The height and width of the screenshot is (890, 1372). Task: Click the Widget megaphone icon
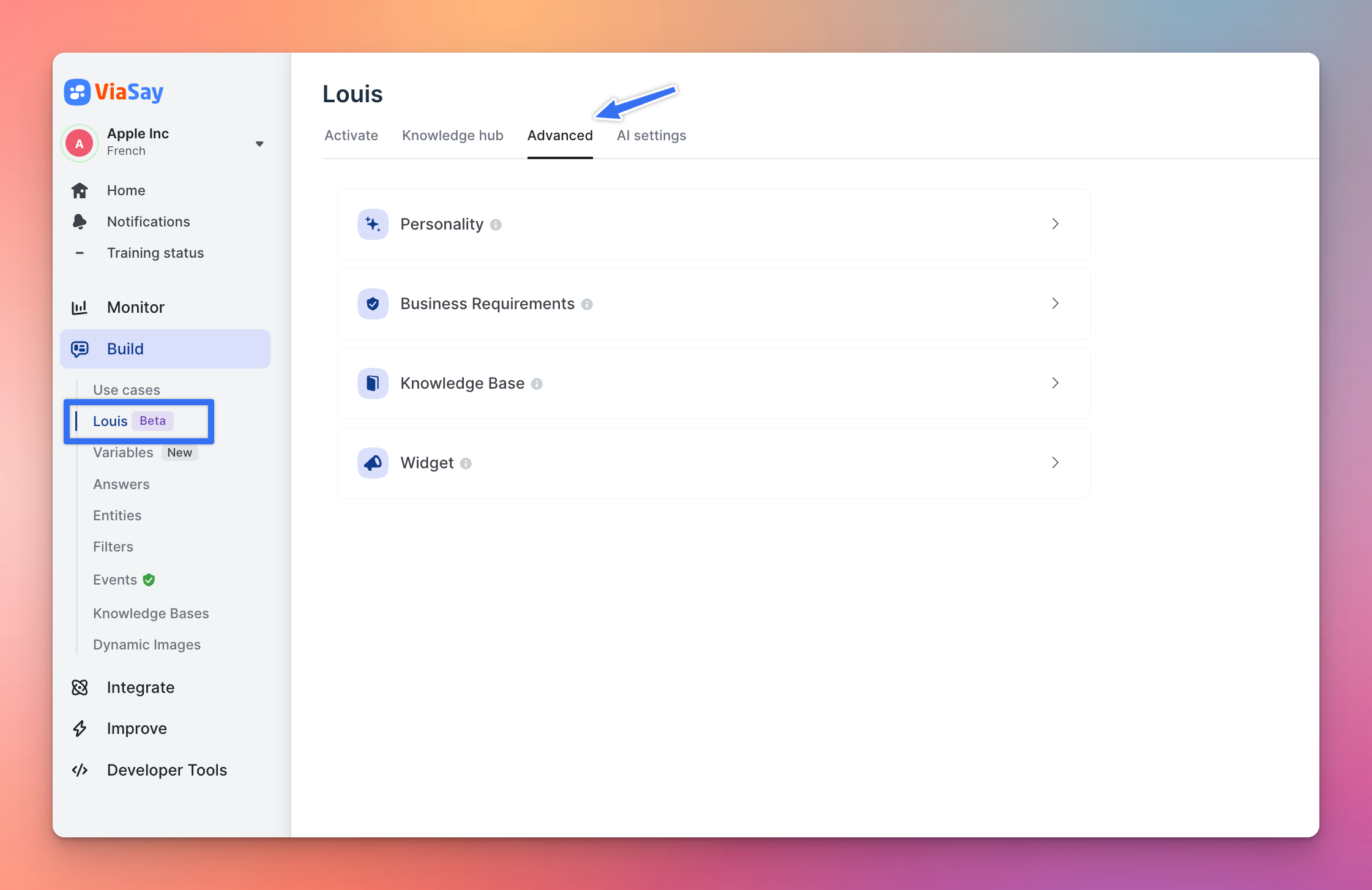coord(373,463)
